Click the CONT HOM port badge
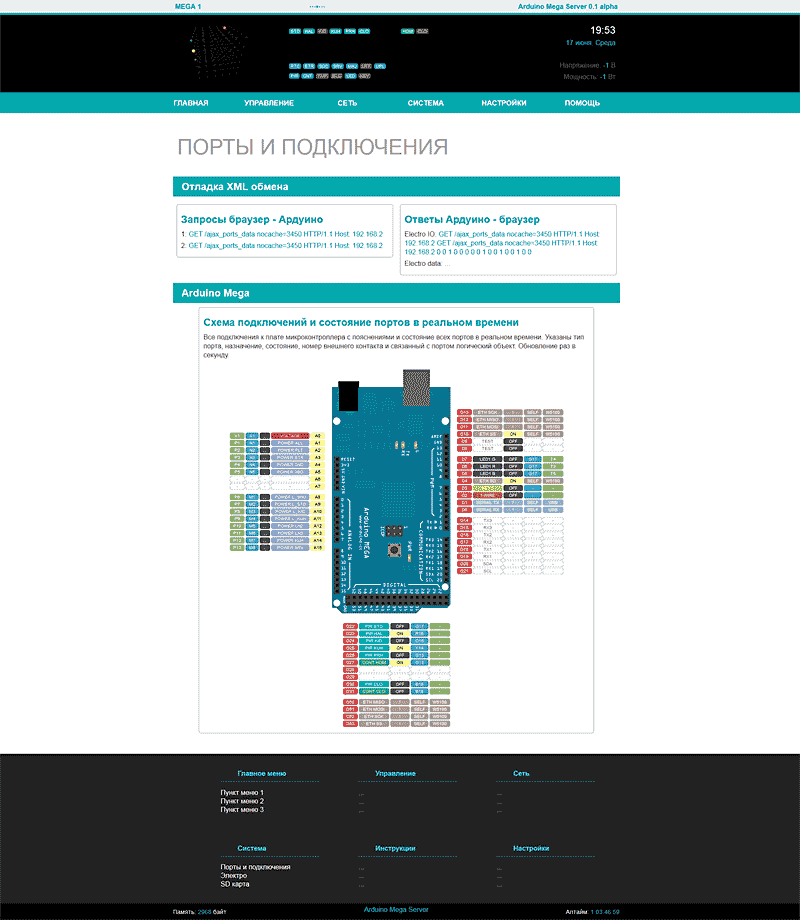 tap(374, 662)
